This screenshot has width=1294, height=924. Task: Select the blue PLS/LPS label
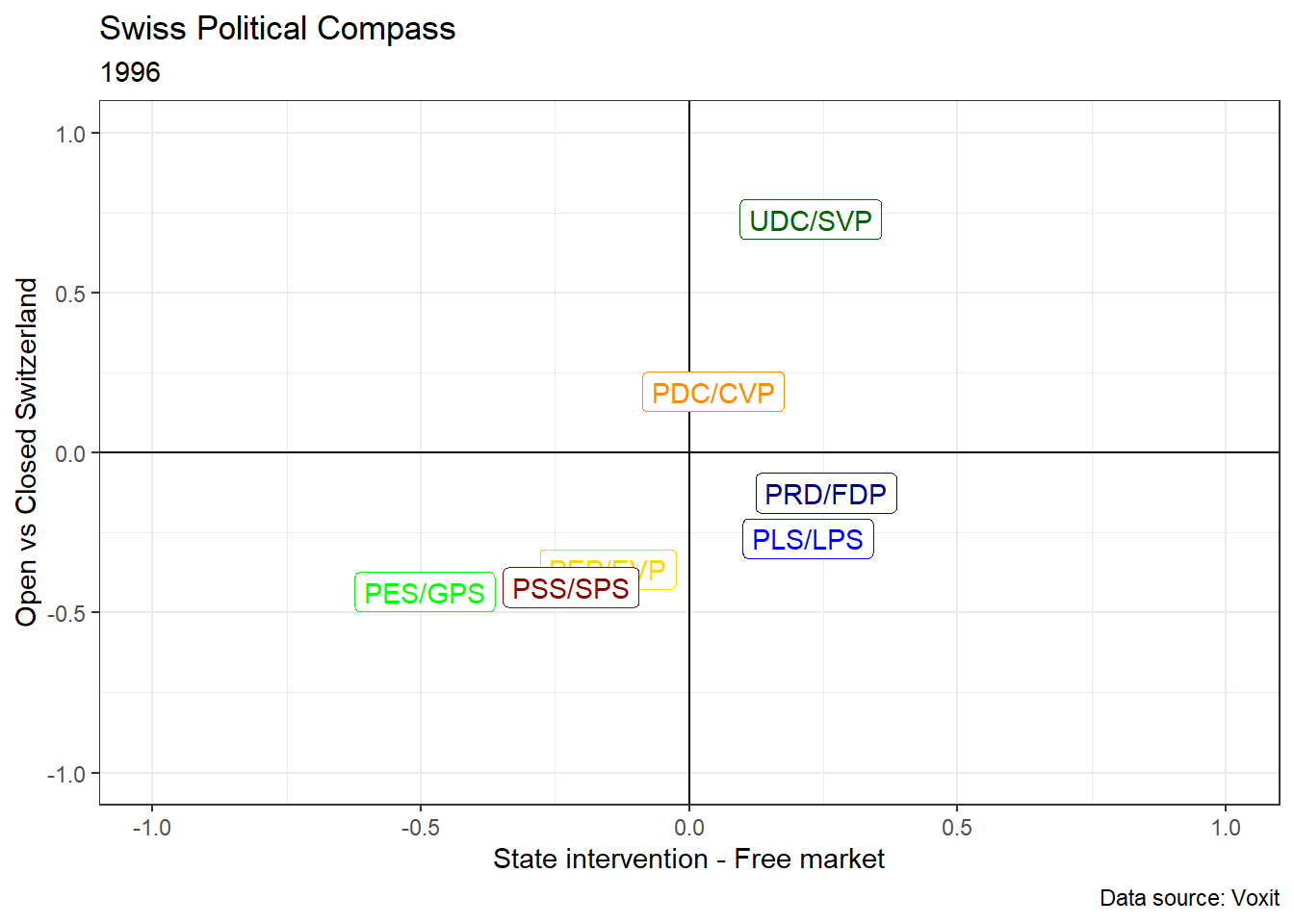(x=807, y=539)
